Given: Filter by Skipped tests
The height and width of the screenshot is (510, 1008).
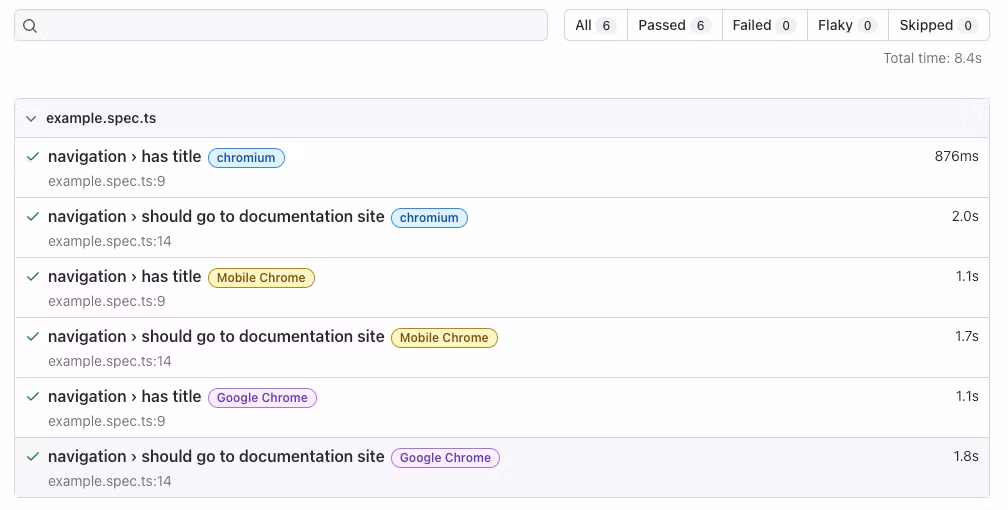Looking at the screenshot, I should point(939,25).
